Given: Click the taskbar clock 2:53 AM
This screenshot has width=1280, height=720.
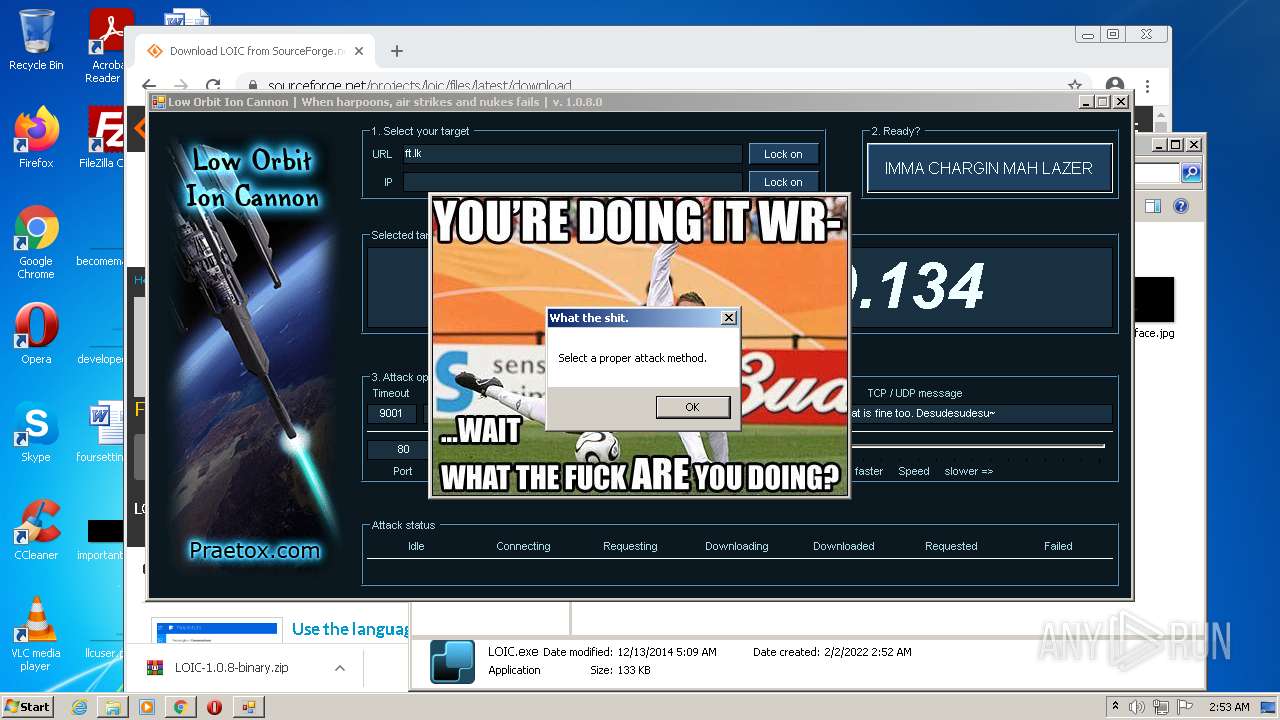Looking at the screenshot, I should coord(1228,706).
